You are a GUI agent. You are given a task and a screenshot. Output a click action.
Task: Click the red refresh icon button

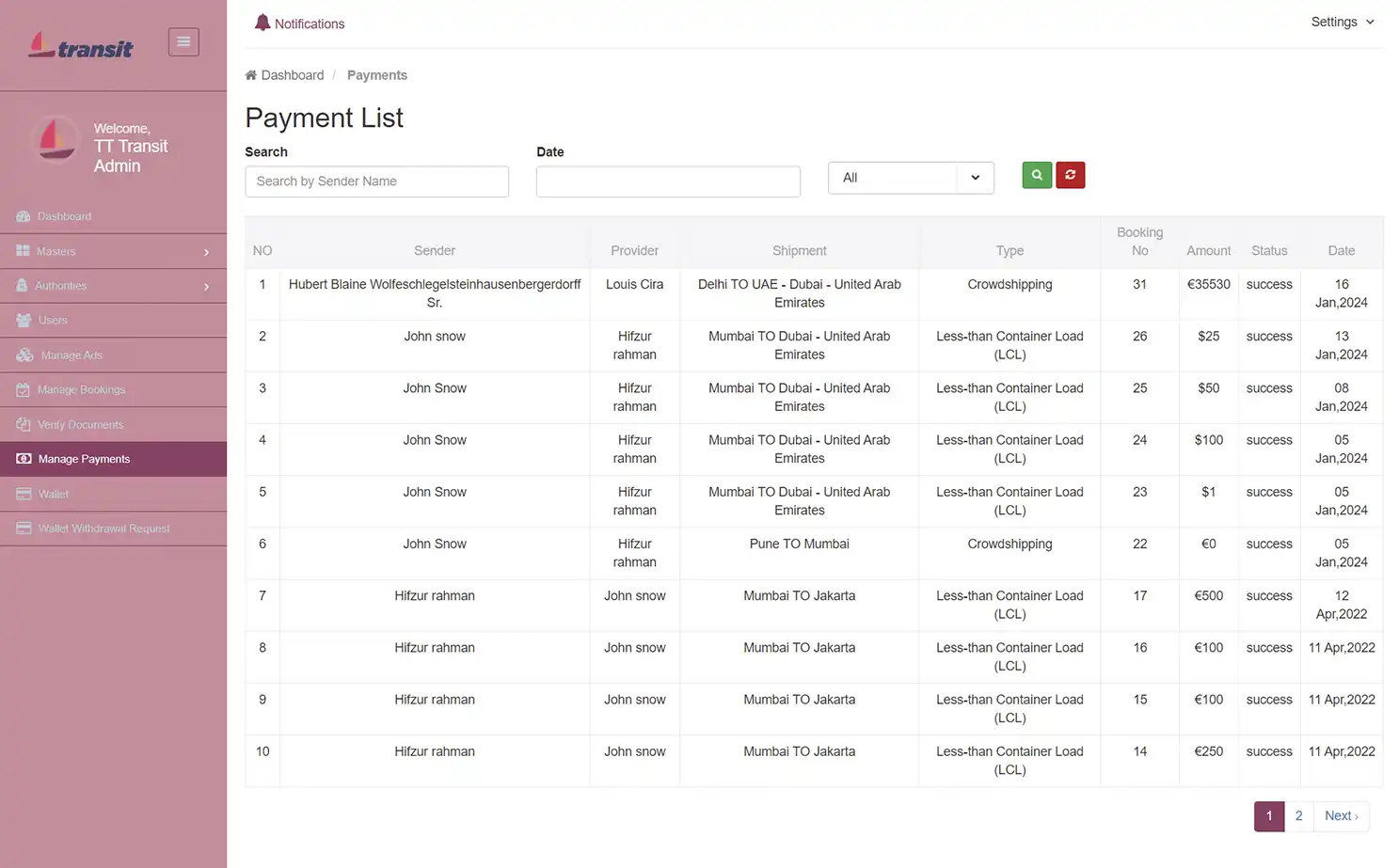(x=1070, y=175)
